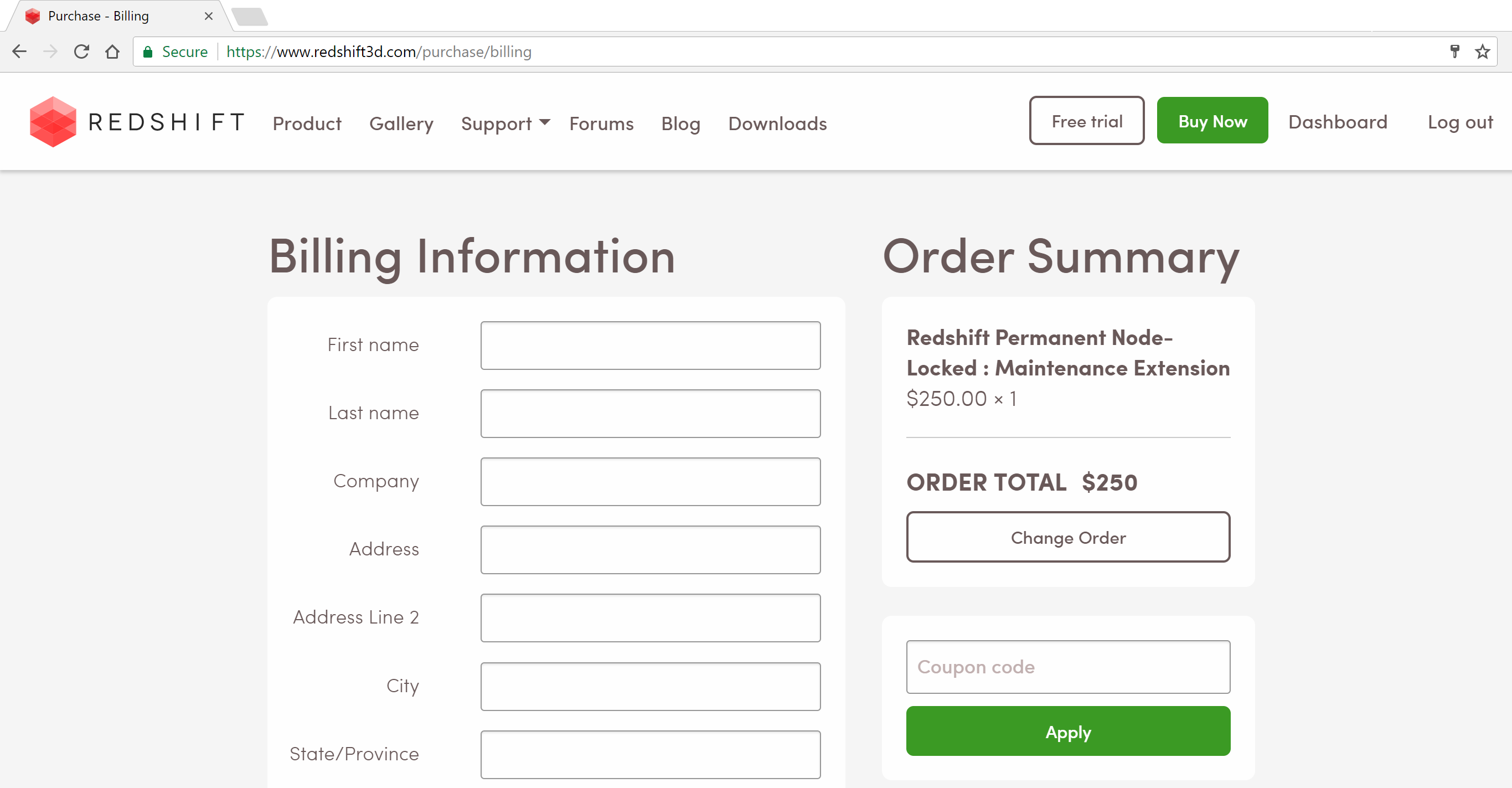Image resolution: width=1512 pixels, height=788 pixels.
Task: Open a new browser tab
Action: [250, 17]
